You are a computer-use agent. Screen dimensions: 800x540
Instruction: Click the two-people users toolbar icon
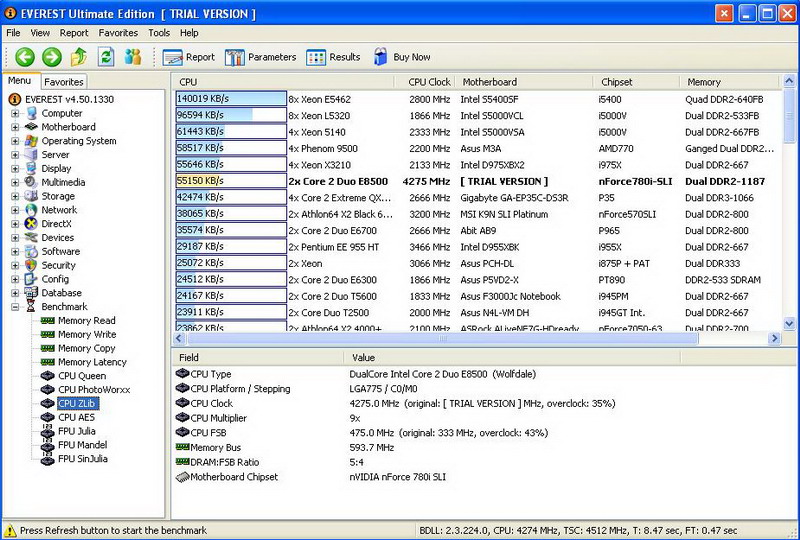pyautogui.click(x=133, y=57)
